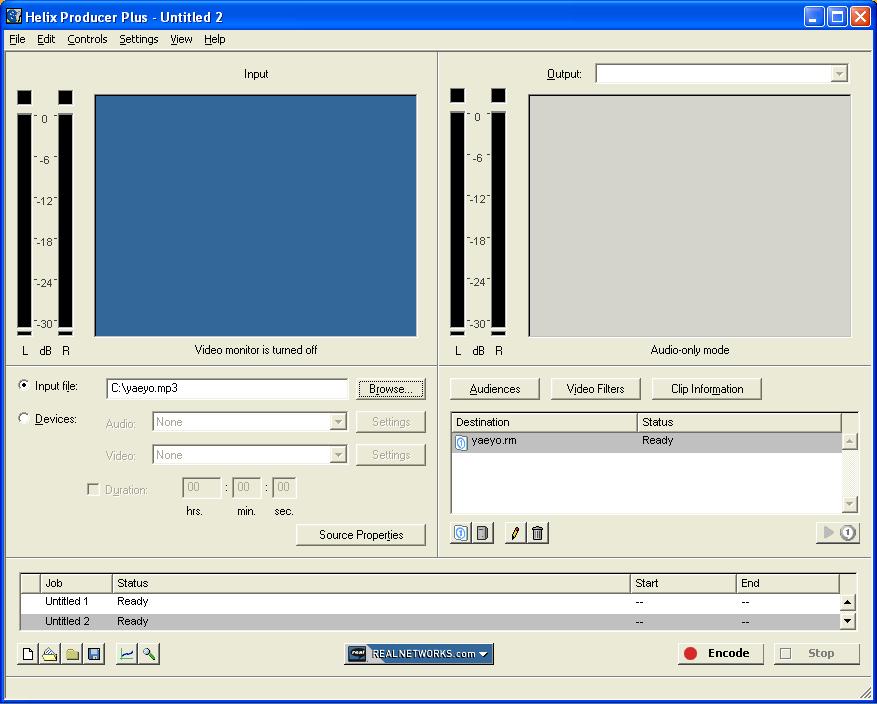The width and height of the screenshot is (877, 704).
Task: Click the wrench tool icon
Action: (x=149, y=654)
